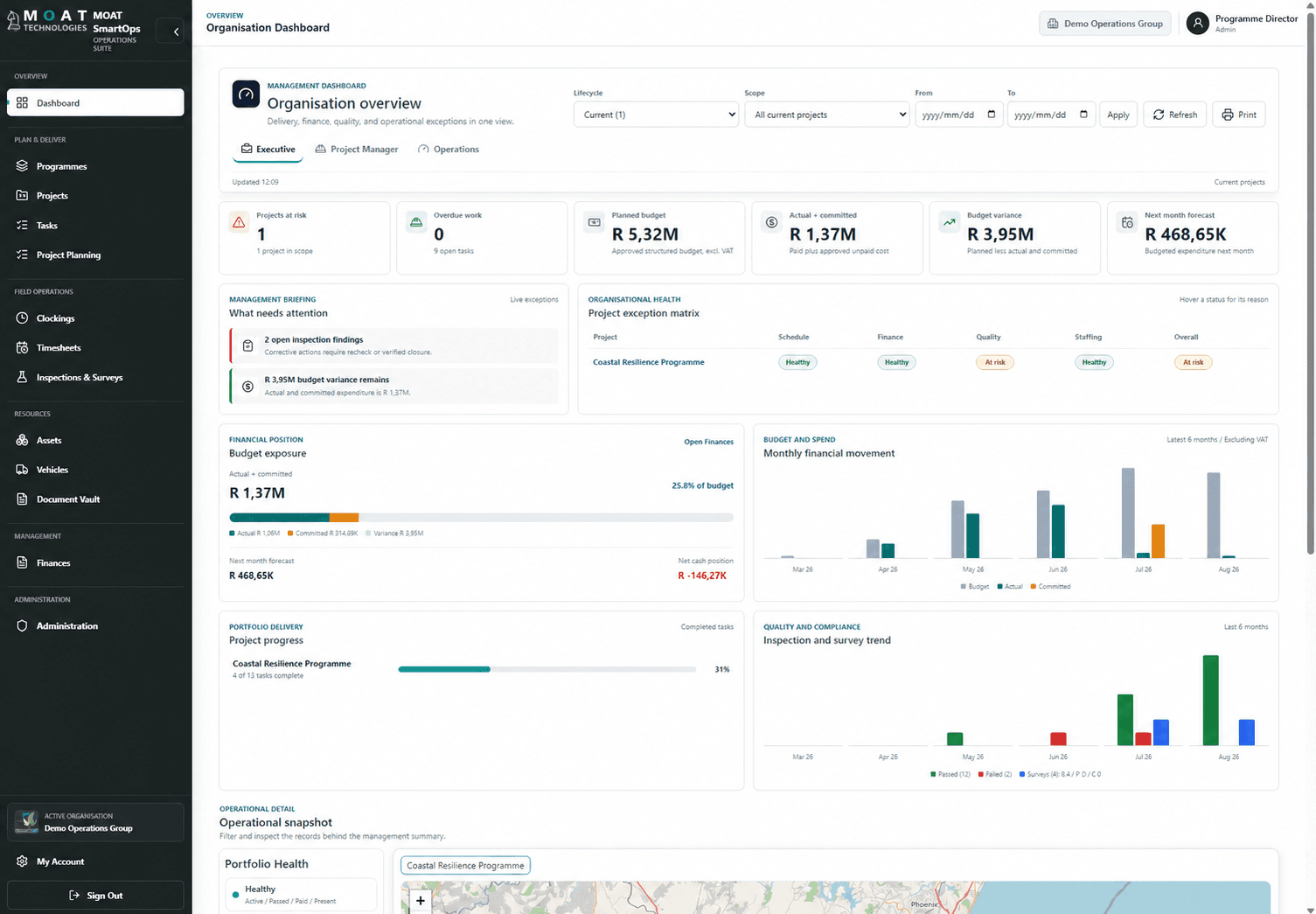This screenshot has width=1316, height=914.
Task: Click the Projects at risk warning icon
Action: (x=239, y=223)
